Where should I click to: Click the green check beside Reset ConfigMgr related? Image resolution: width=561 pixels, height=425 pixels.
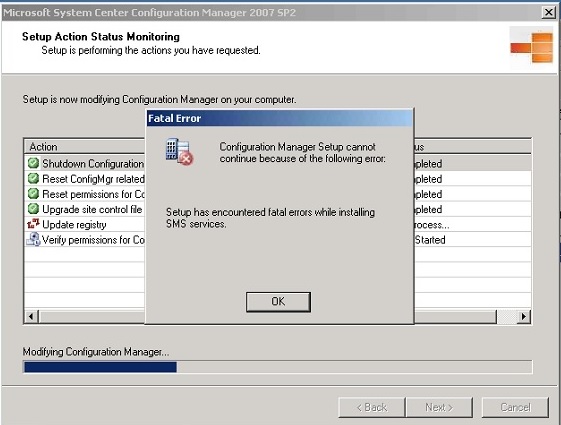tap(33, 178)
